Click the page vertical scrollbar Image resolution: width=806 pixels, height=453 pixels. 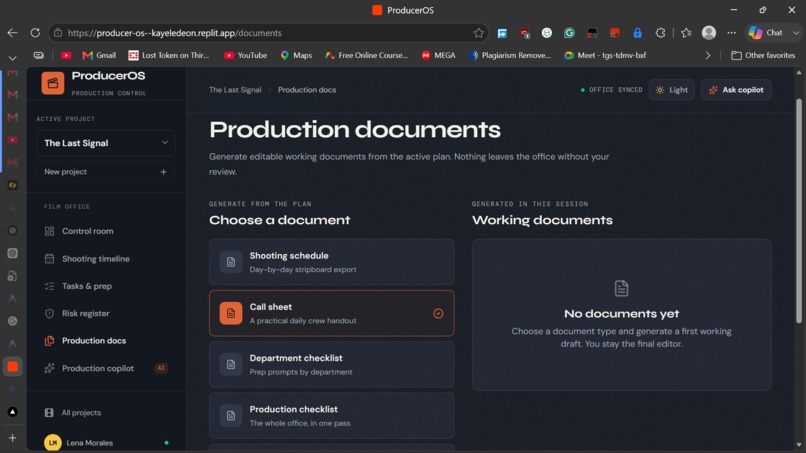pyautogui.click(x=798, y=211)
